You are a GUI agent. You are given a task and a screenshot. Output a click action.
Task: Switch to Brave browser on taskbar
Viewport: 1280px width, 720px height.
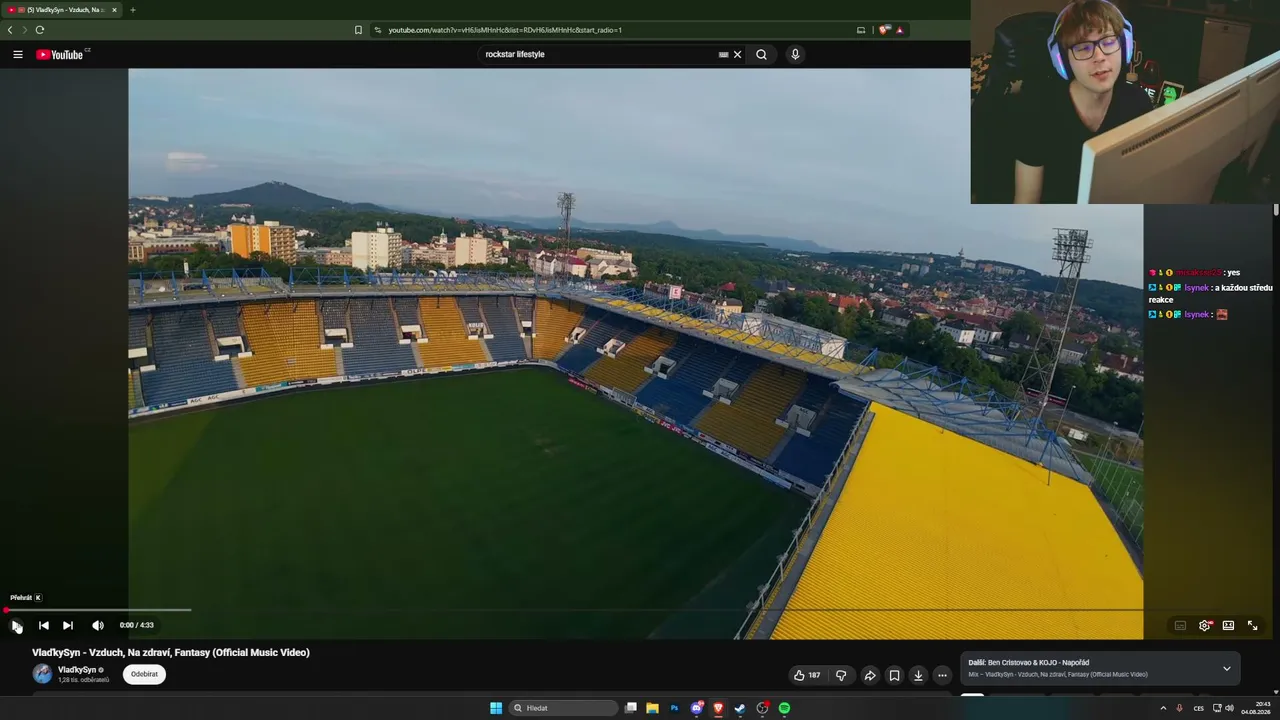tap(718, 708)
